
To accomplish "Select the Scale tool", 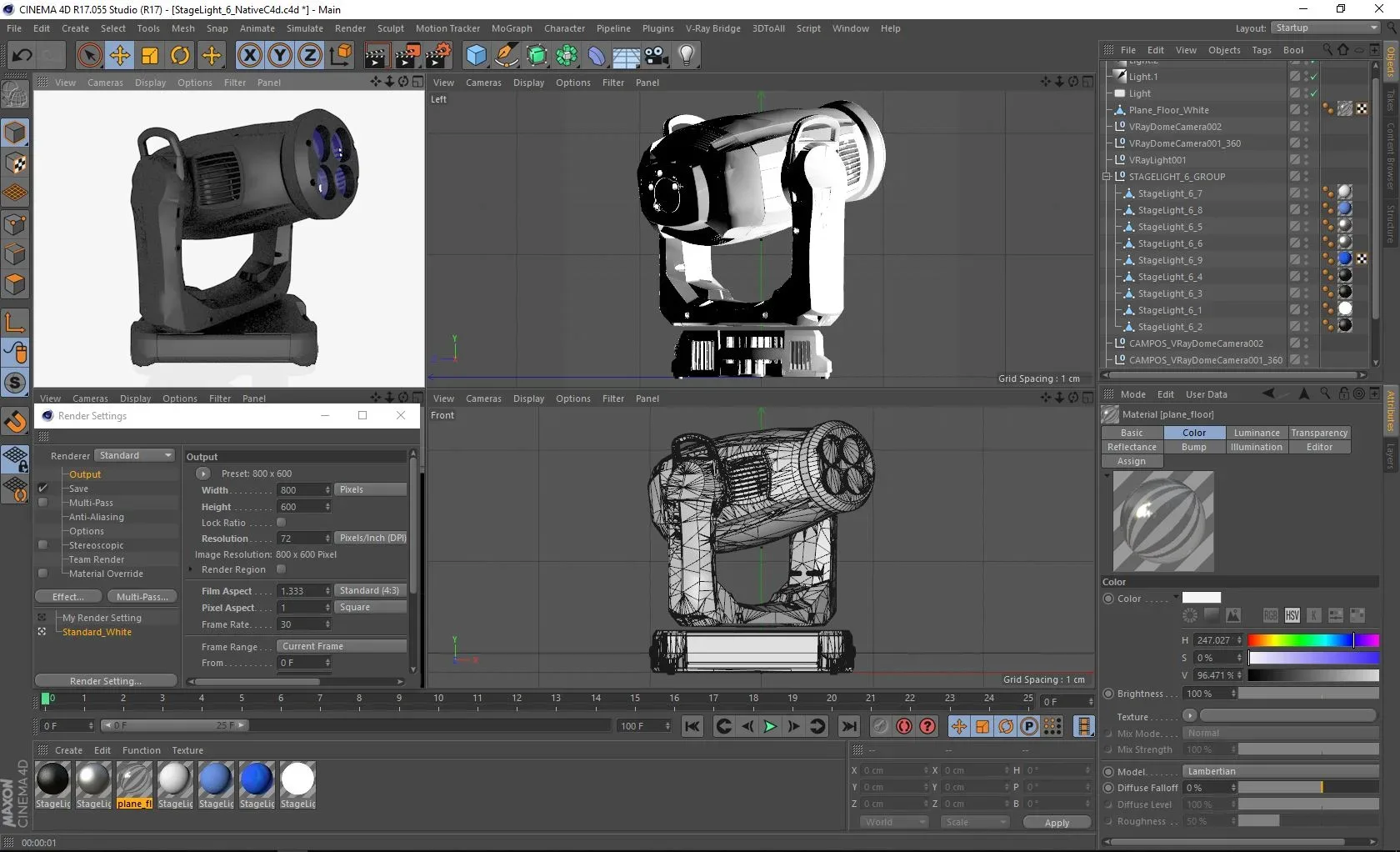I will click(150, 56).
